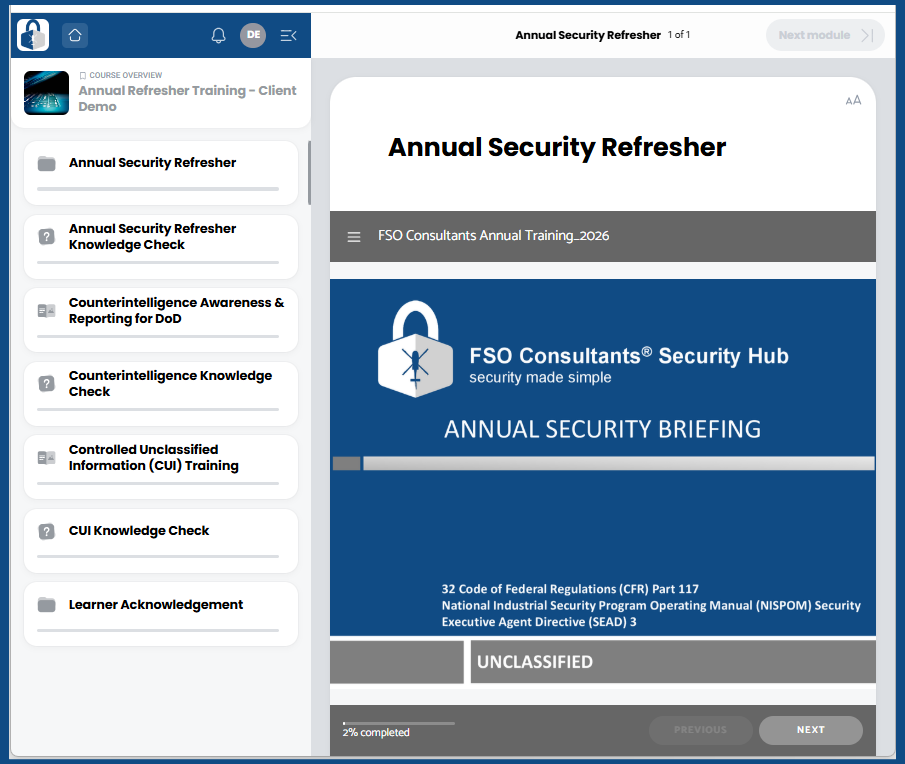Click the course thumbnail image

click(x=46, y=93)
